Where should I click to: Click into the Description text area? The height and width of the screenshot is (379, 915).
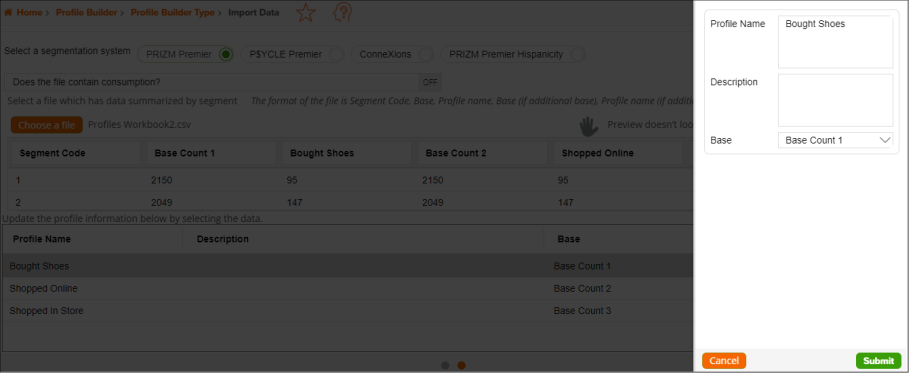click(835, 100)
